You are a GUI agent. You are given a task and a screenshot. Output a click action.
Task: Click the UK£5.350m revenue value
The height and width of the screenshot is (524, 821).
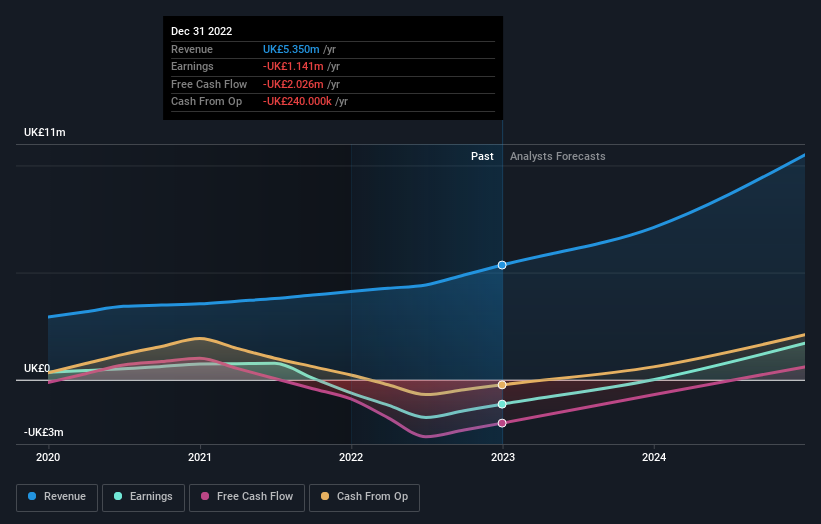click(x=291, y=49)
